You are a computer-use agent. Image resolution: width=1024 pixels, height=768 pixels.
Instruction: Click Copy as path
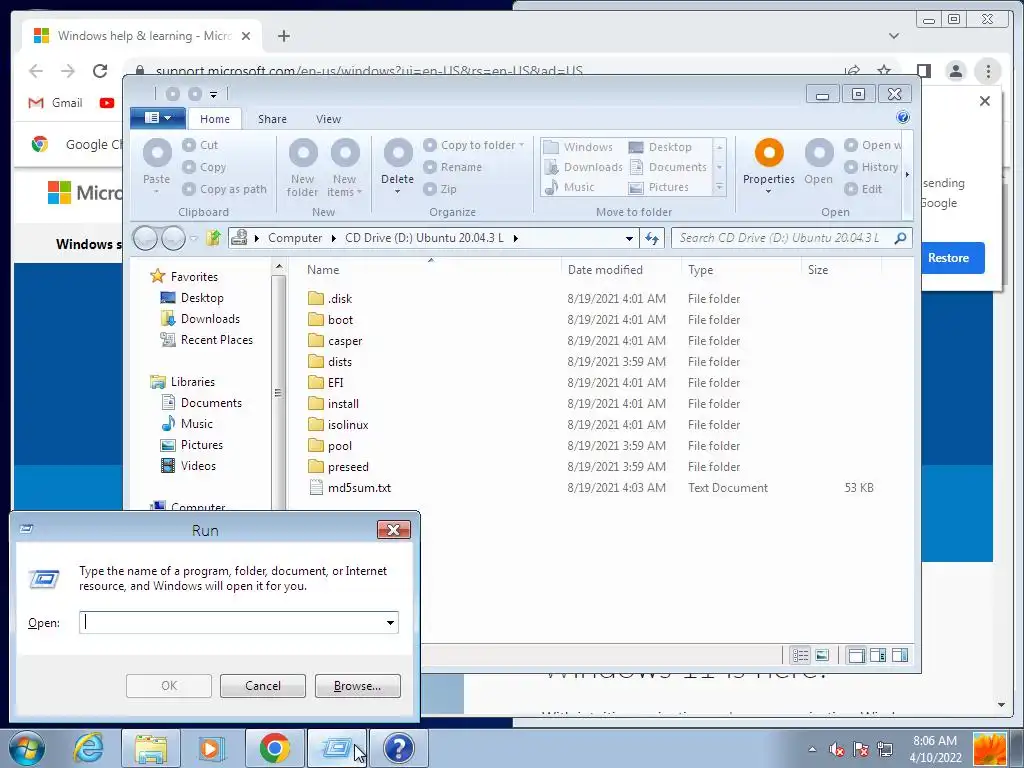pos(225,189)
